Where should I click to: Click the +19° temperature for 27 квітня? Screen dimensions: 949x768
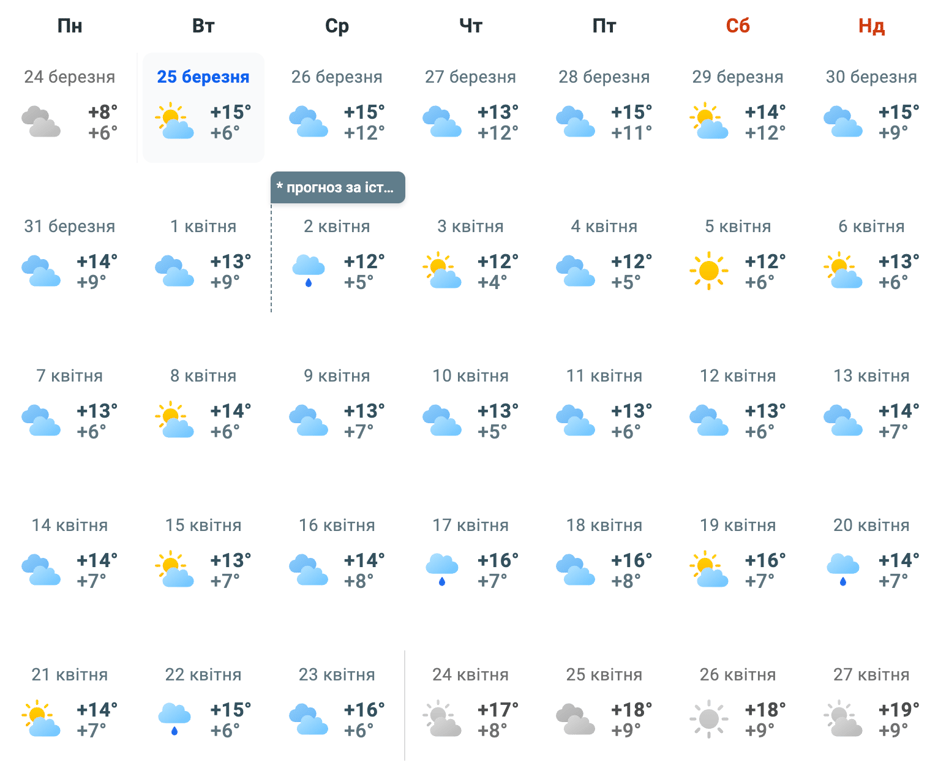pos(899,710)
